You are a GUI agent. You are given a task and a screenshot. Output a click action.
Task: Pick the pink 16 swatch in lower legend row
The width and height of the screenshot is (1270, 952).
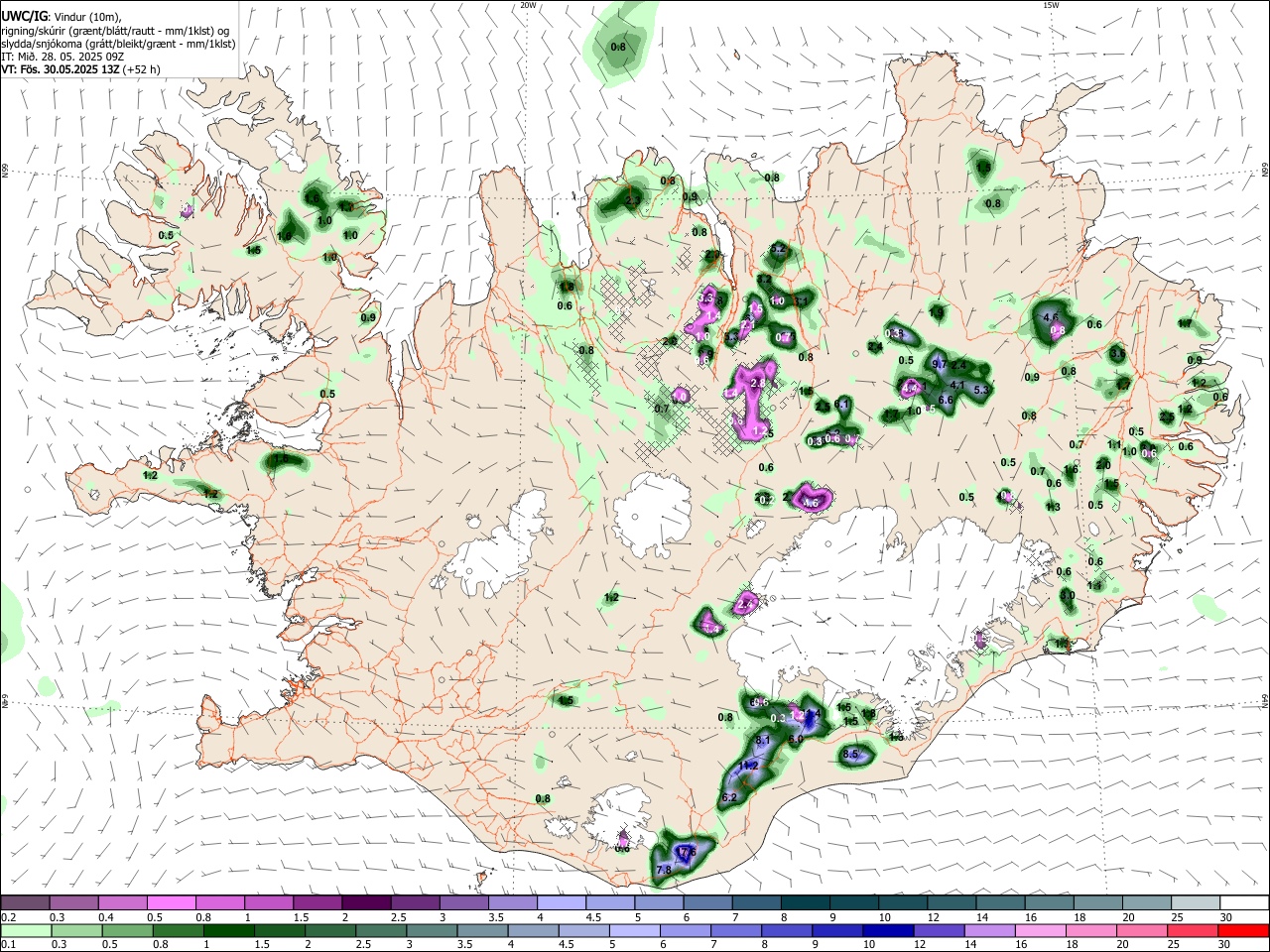point(1041,931)
